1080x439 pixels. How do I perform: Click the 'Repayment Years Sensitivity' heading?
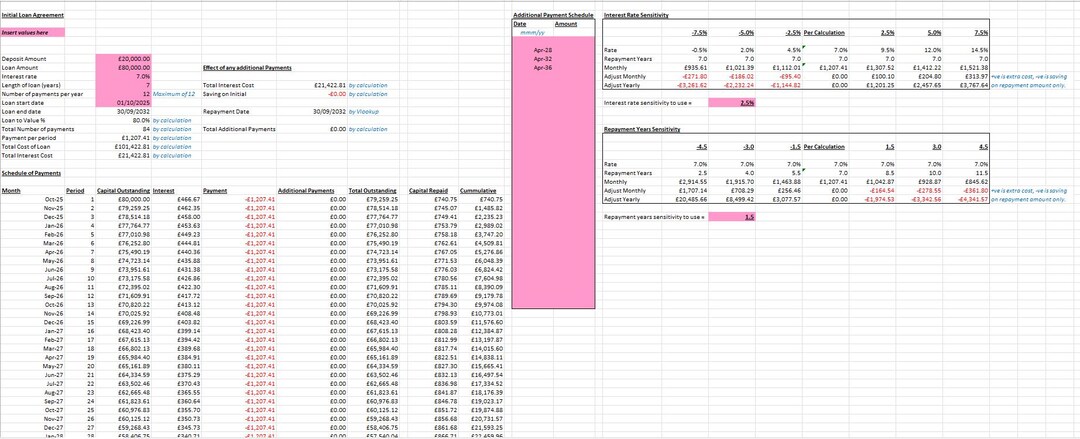point(642,129)
